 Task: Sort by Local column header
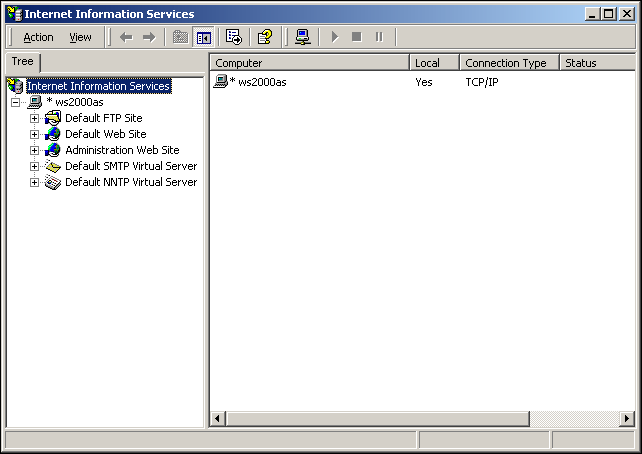pos(434,63)
